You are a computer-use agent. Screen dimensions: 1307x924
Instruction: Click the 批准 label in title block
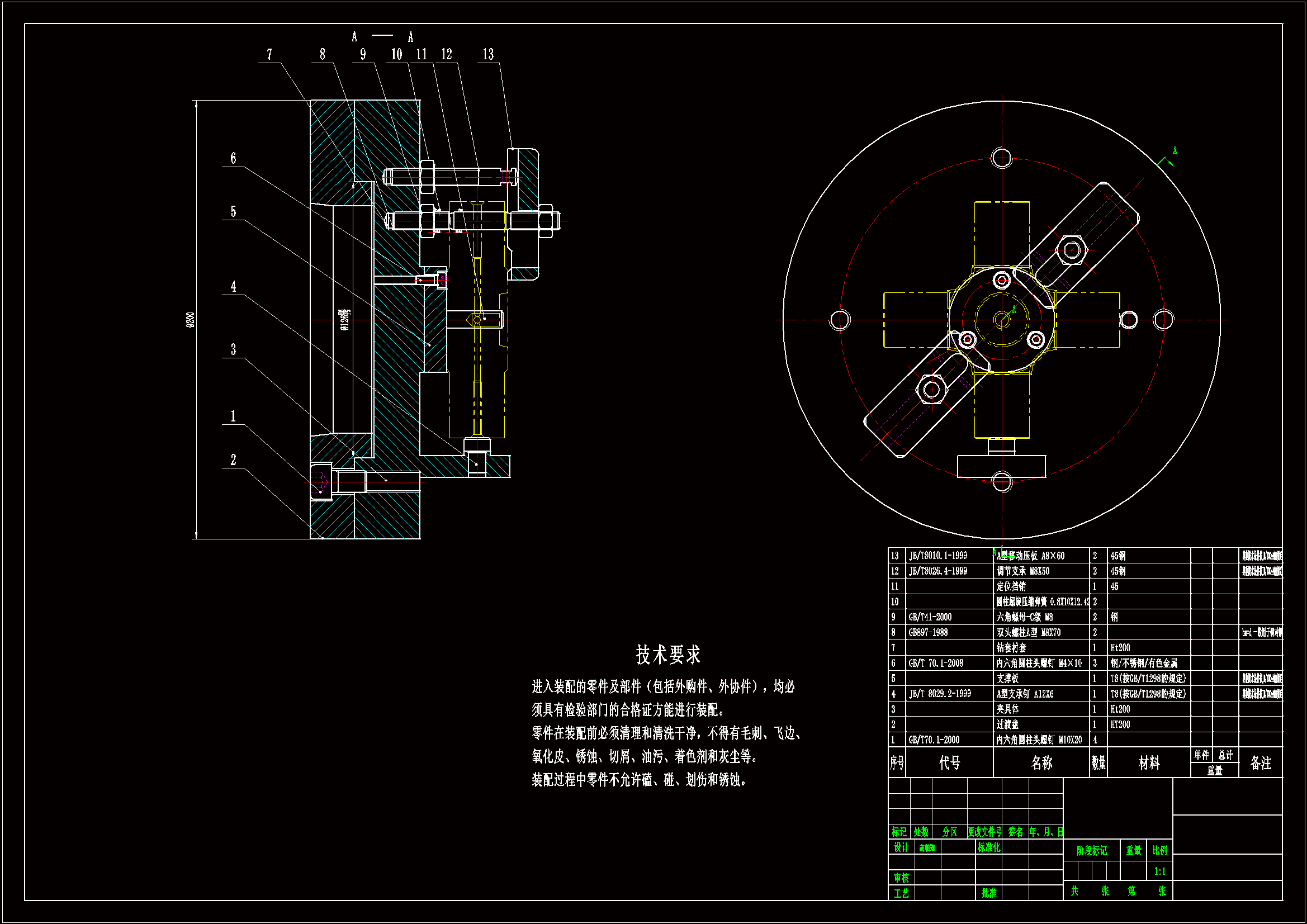tap(989, 893)
